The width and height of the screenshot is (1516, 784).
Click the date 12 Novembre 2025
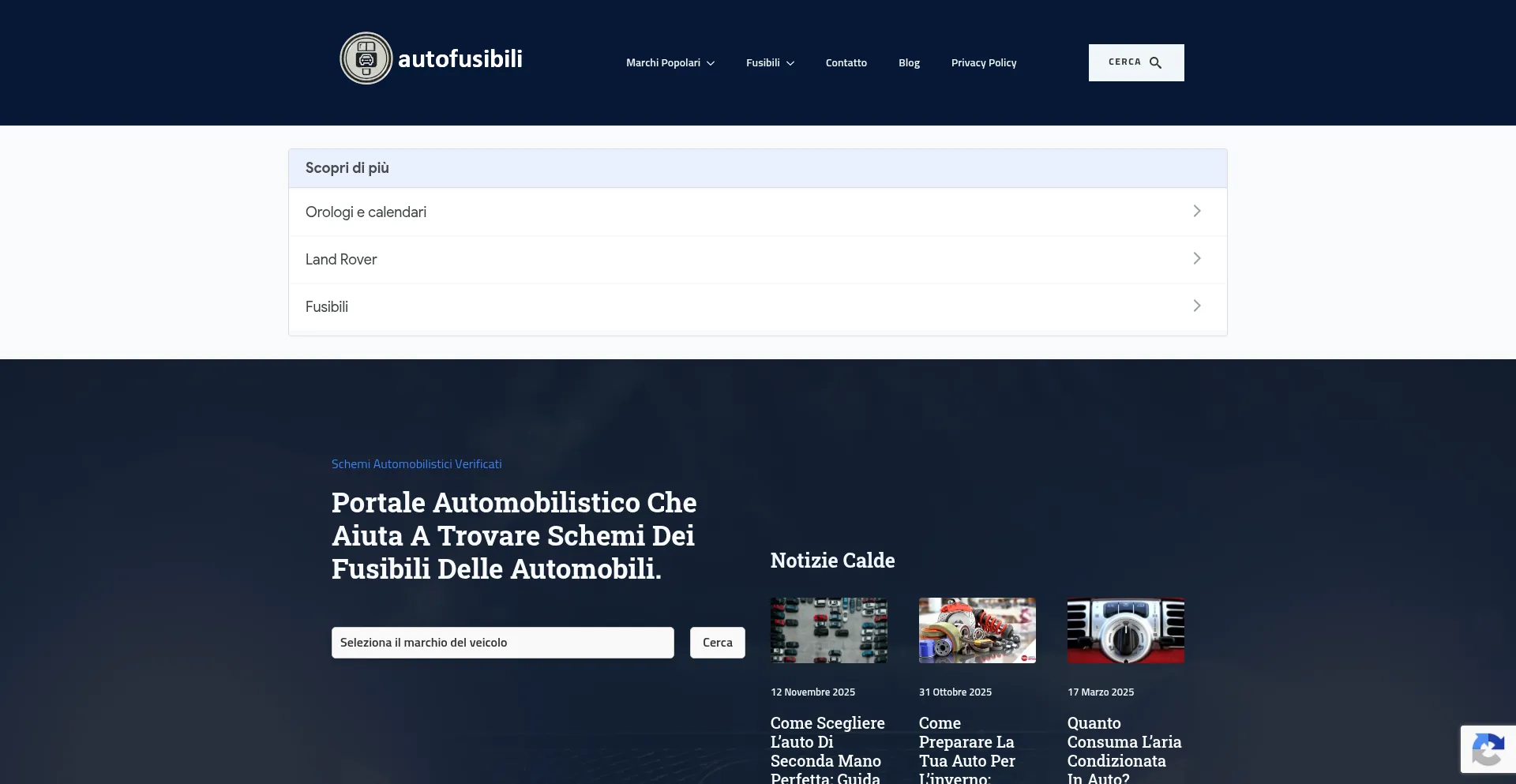point(812,692)
